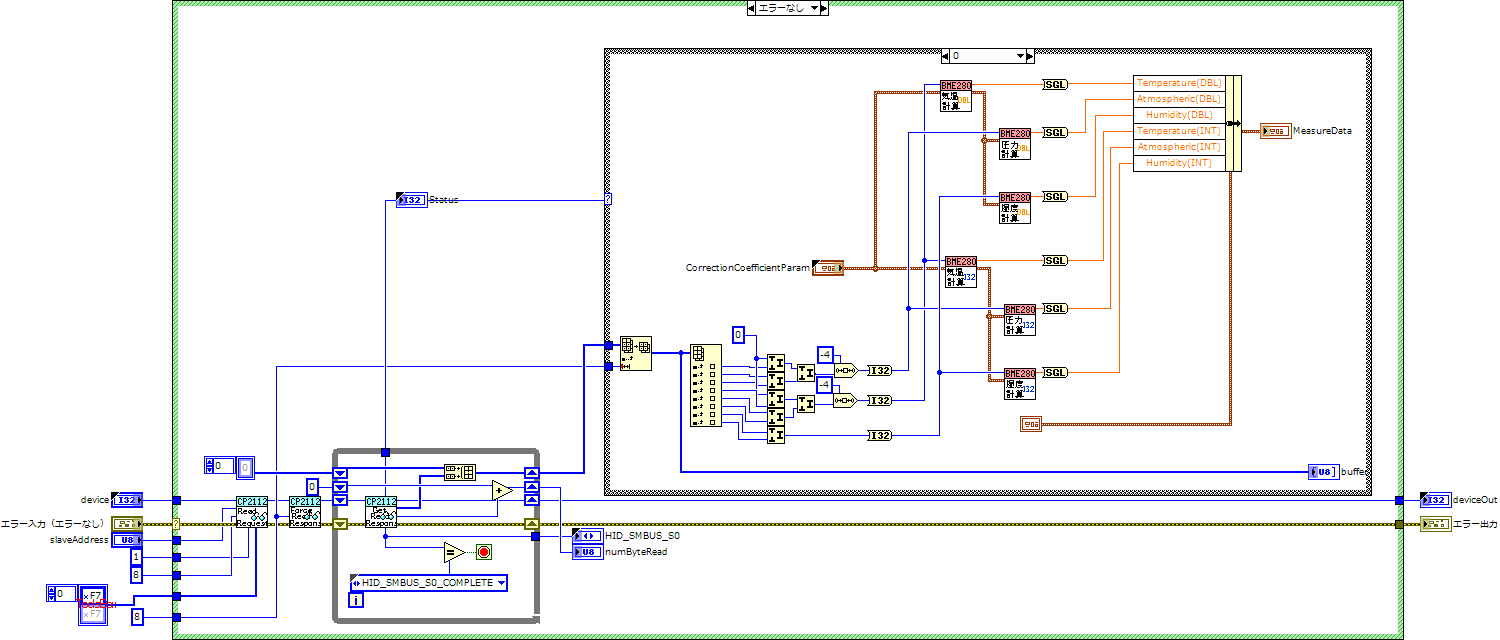Click the slaveAddress U8 control terminal
The height and width of the screenshot is (640, 1500).
click(127, 540)
